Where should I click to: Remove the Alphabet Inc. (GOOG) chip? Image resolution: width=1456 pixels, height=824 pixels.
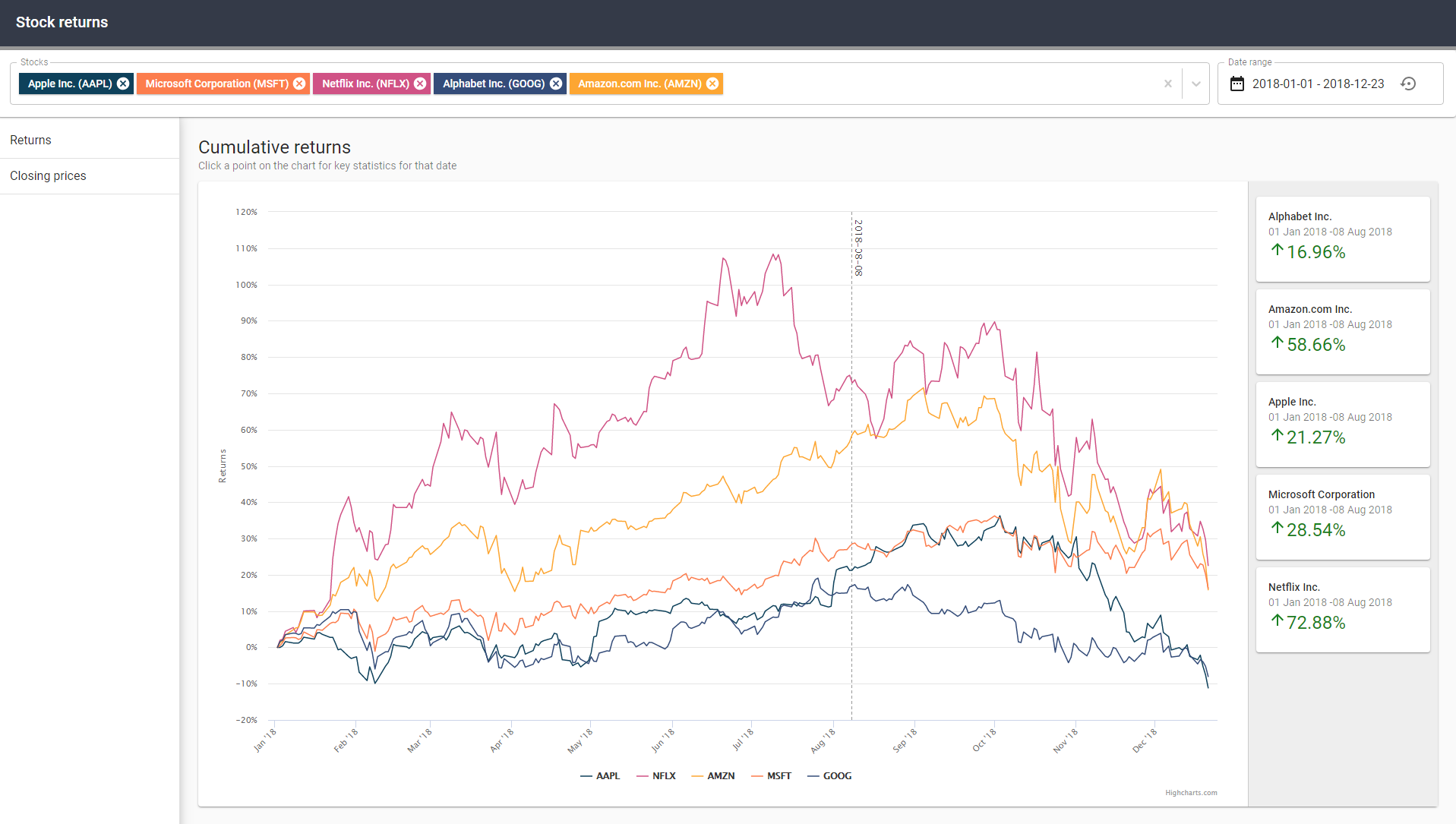coord(556,84)
